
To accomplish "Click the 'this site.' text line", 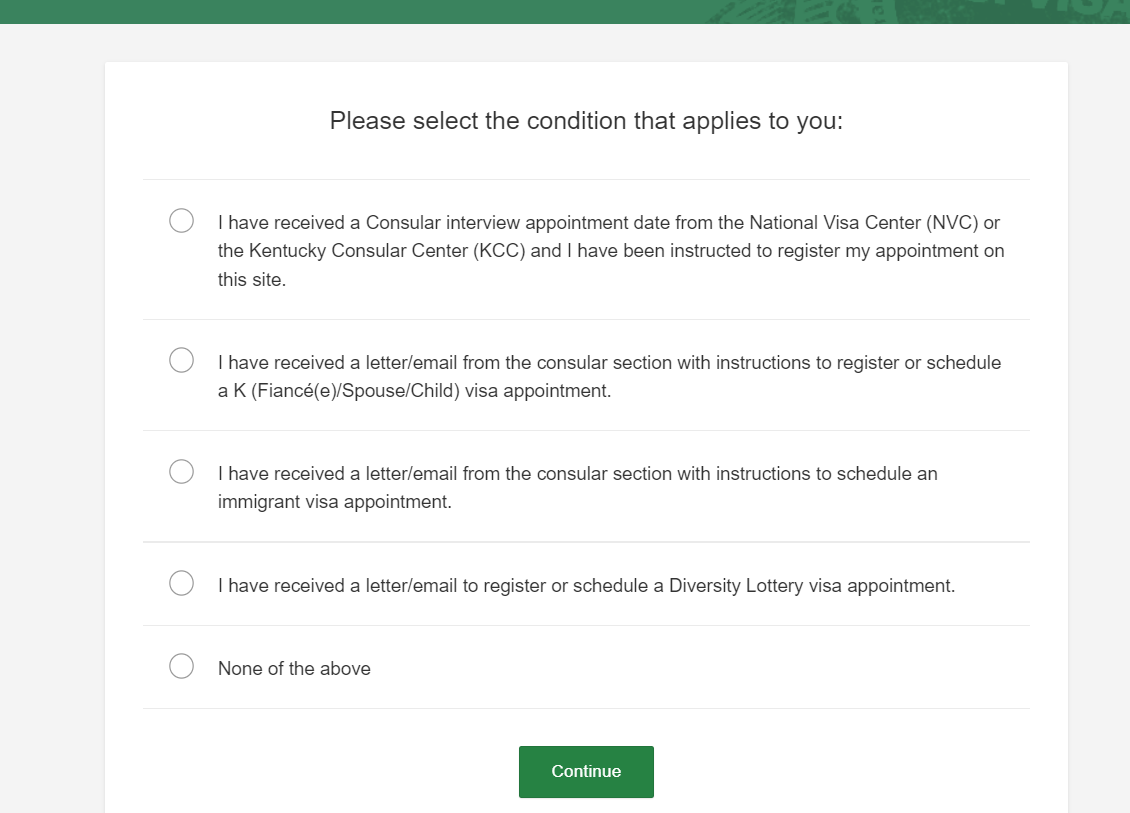I will click(252, 280).
